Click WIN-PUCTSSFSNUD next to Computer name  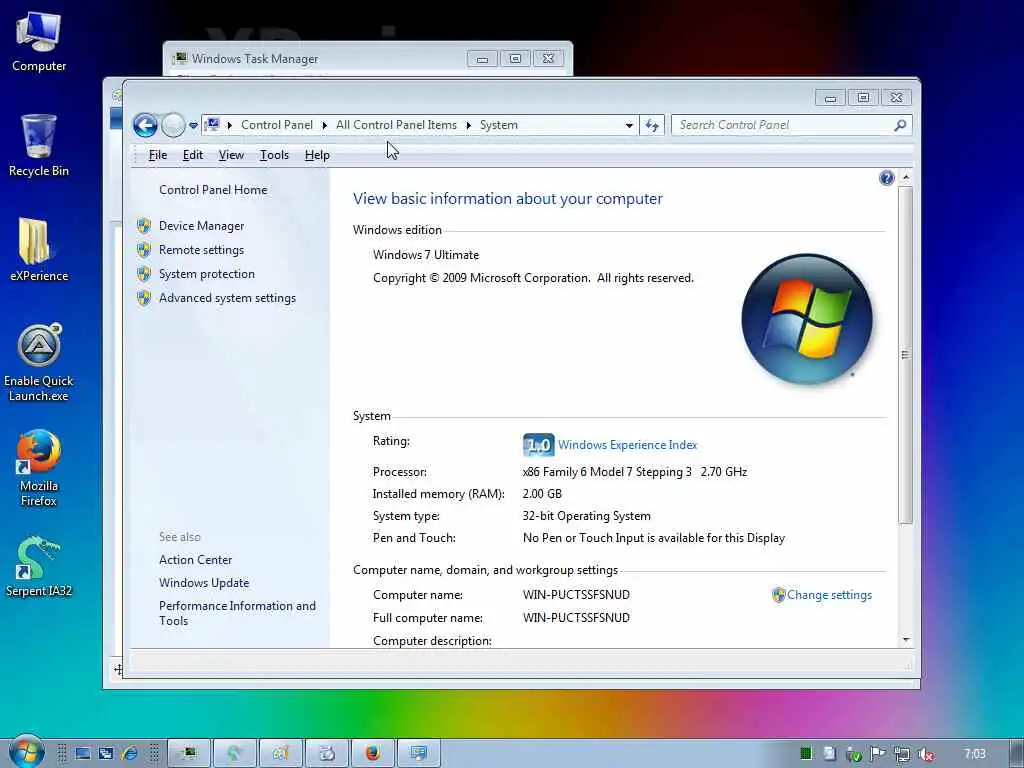click(x=576, y=595)
